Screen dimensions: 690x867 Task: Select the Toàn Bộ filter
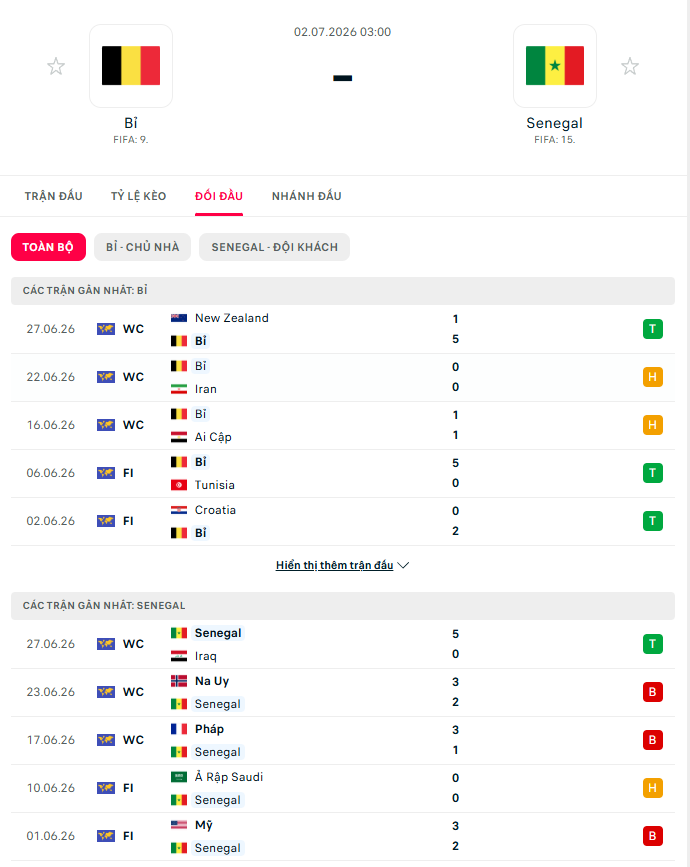tap(48, 247)
